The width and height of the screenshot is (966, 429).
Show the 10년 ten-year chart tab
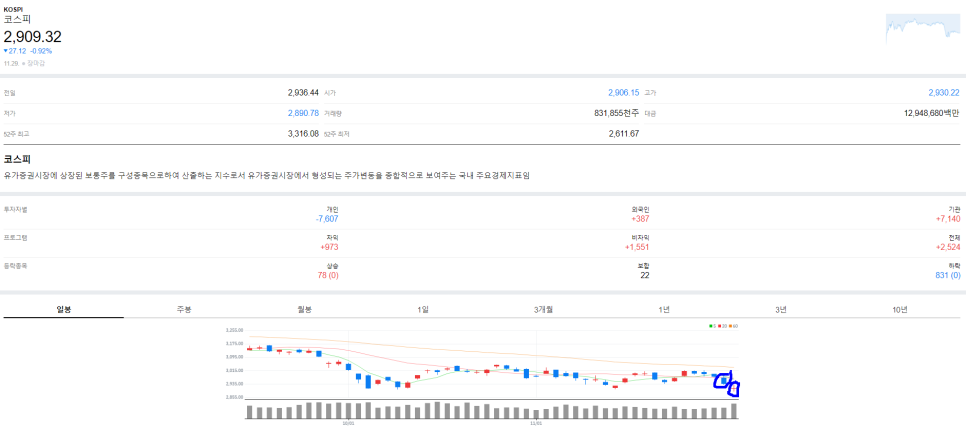tap(899, 309)
